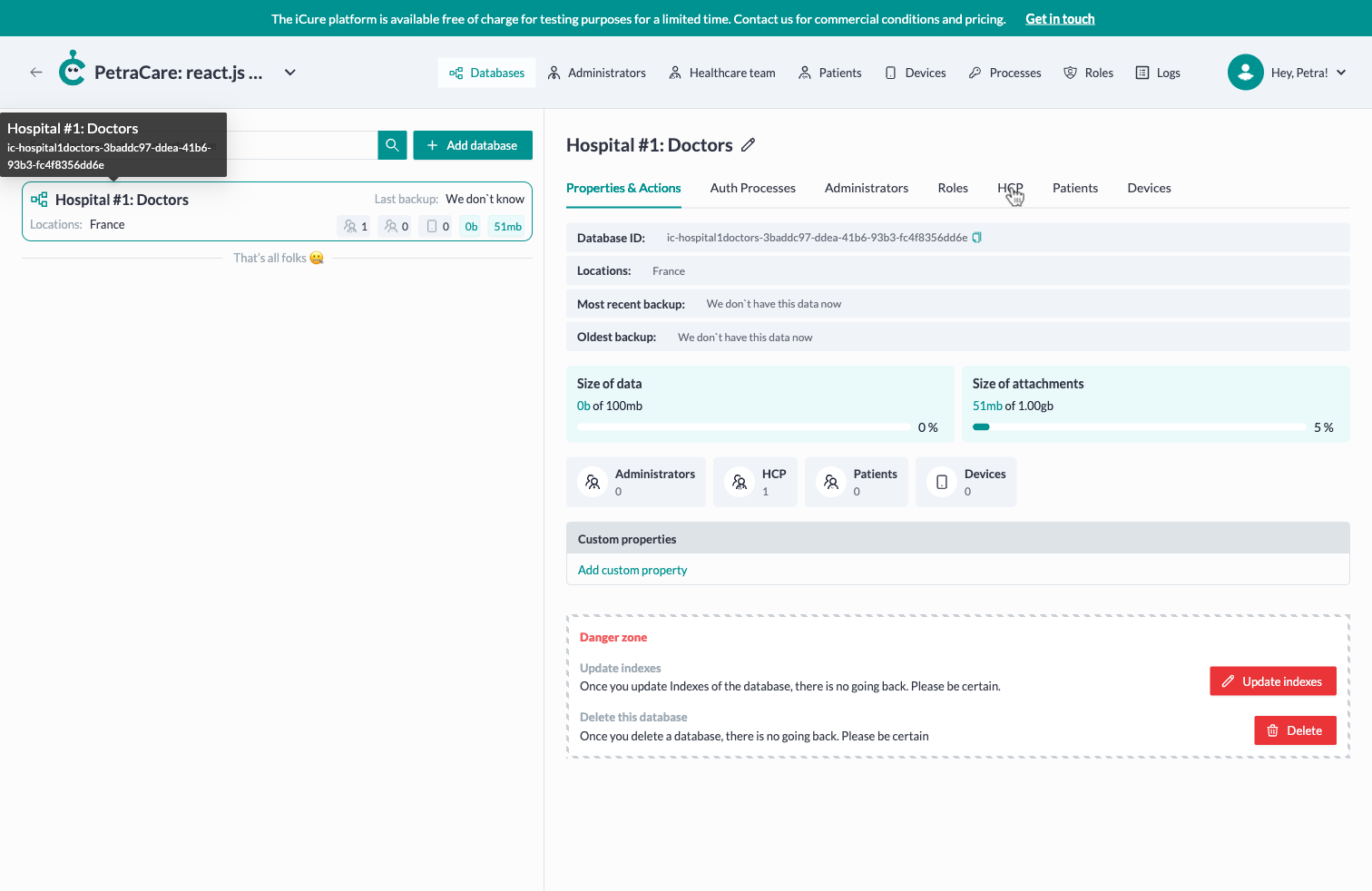
Task: Click the database ID text value
Action: click(817, 238)
